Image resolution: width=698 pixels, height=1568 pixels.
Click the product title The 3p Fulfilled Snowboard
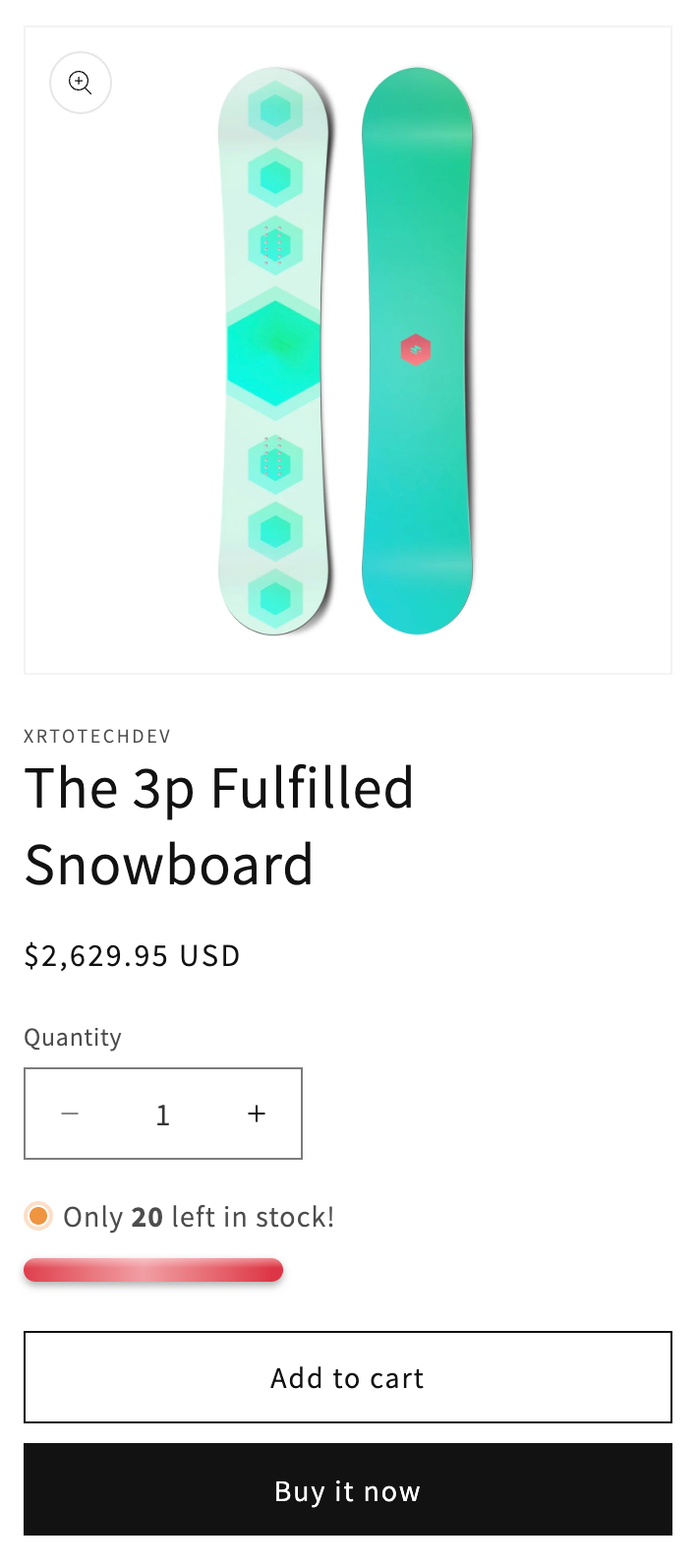coord(219,826)
